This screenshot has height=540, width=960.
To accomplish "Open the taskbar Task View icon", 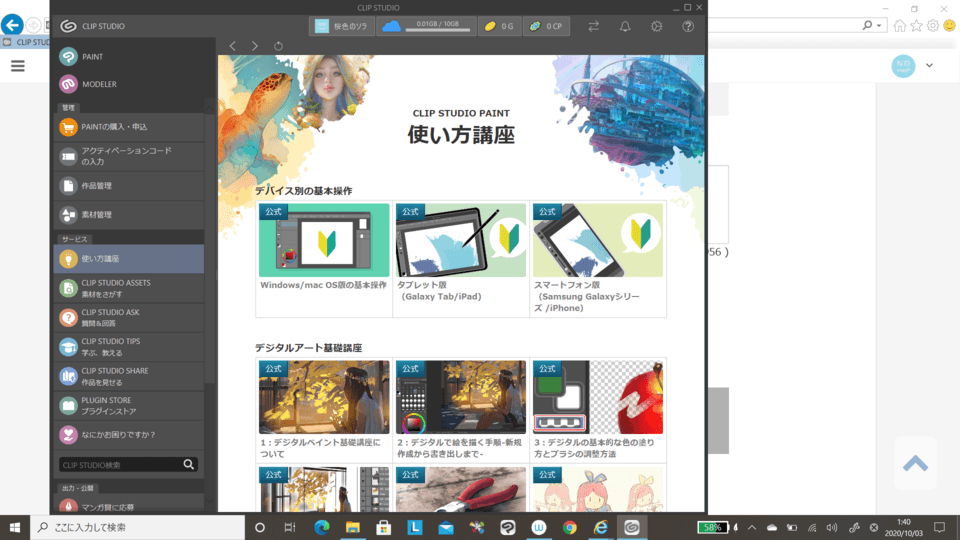I will pos(290,527).
